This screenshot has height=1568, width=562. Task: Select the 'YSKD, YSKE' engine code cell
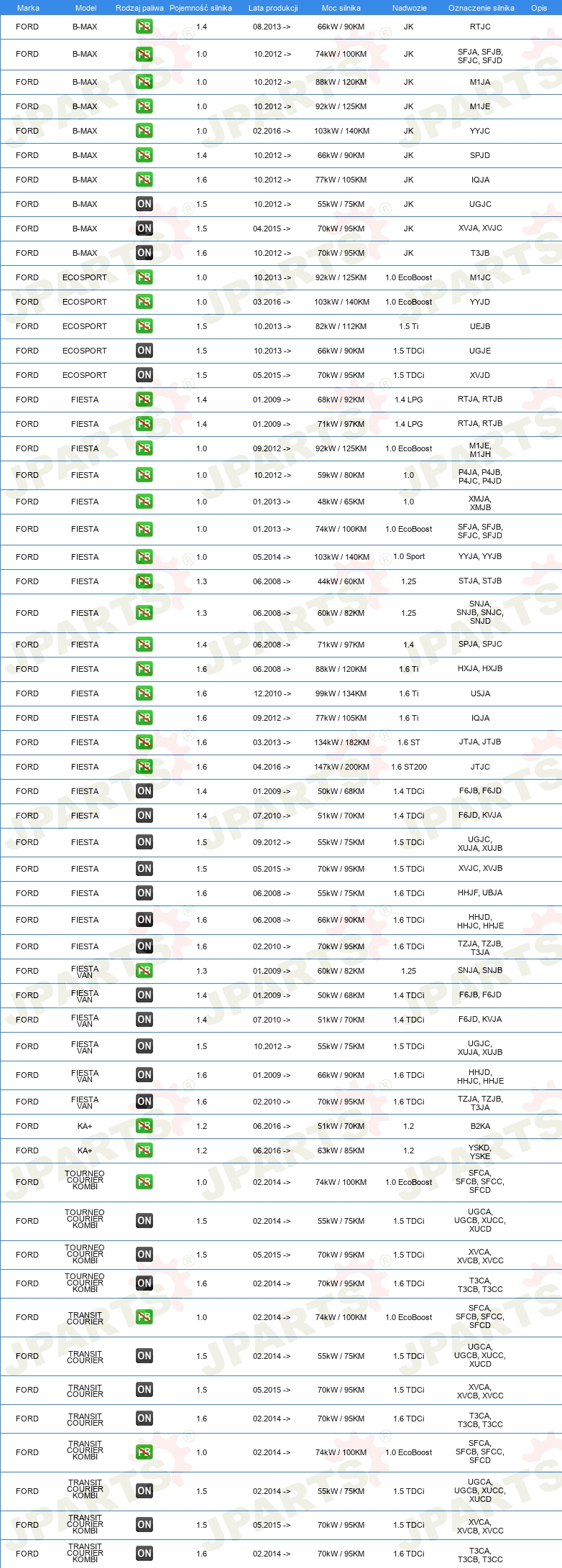coord(480,1151)
